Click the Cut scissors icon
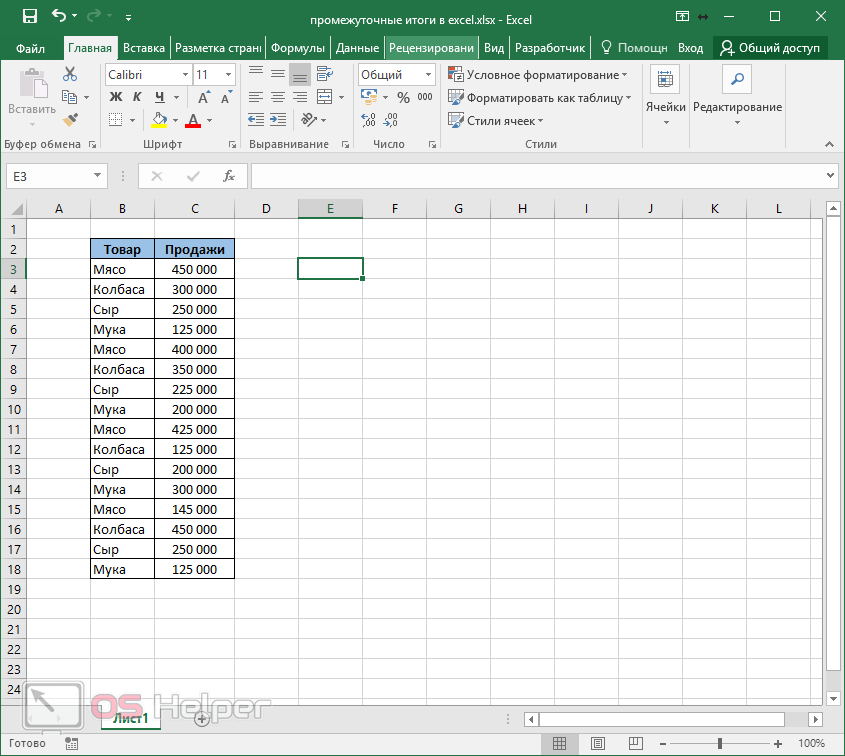Viewport: 845px width, 756px height. tap(70, 74)
